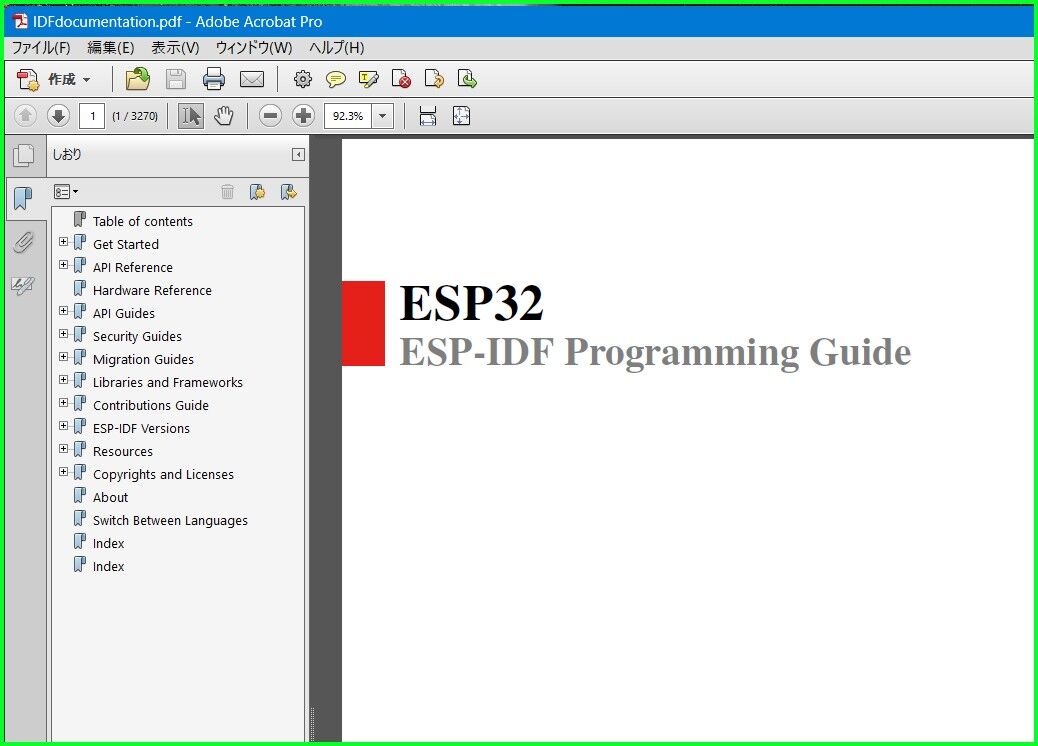This screenshot has height=746, width=1038.
Task: Add a new bookmark in the bookmarks panel
Action: [x=258, y=191]
